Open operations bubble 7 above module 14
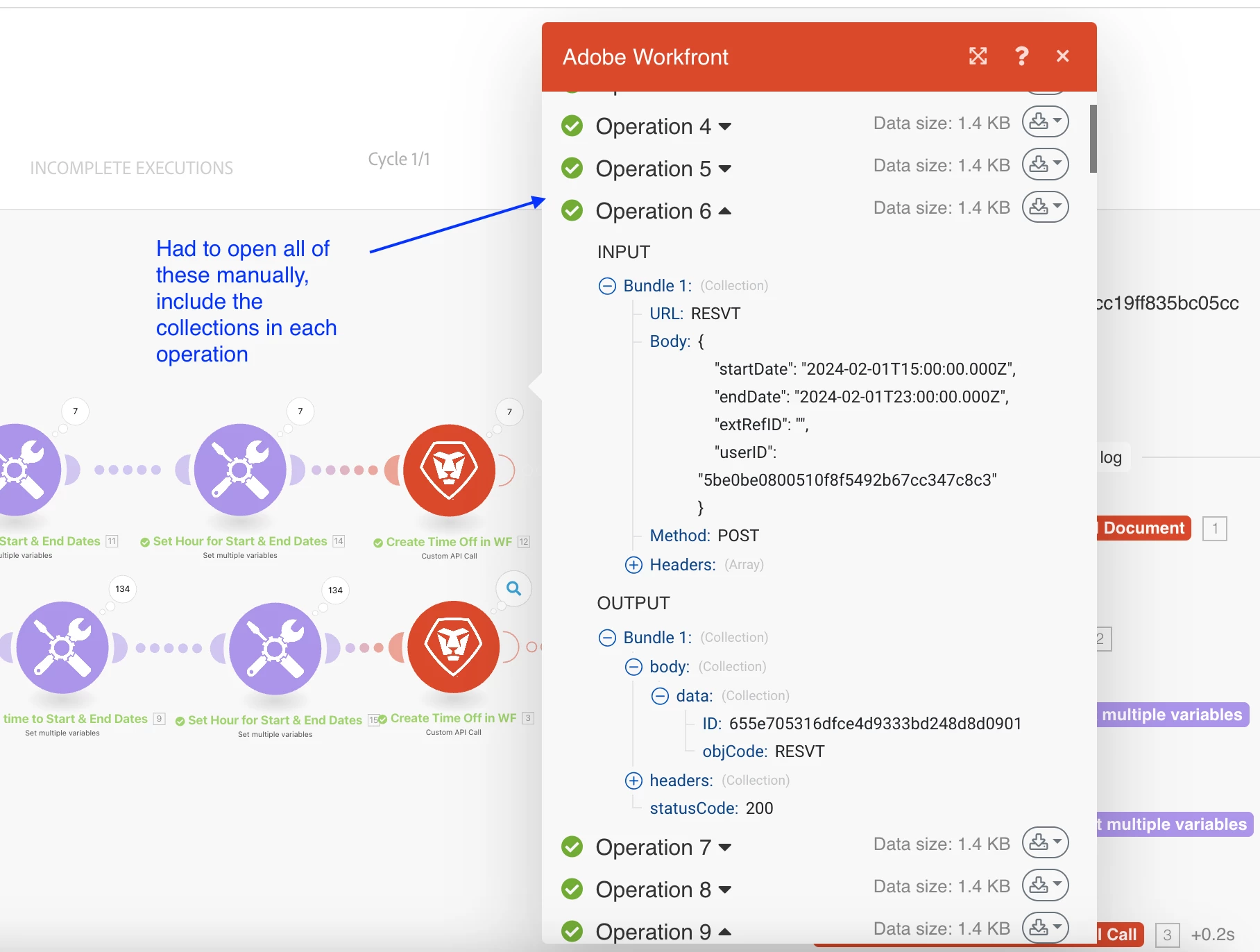The width and height of the screenshot is (1260, 952). coord(300,411)
